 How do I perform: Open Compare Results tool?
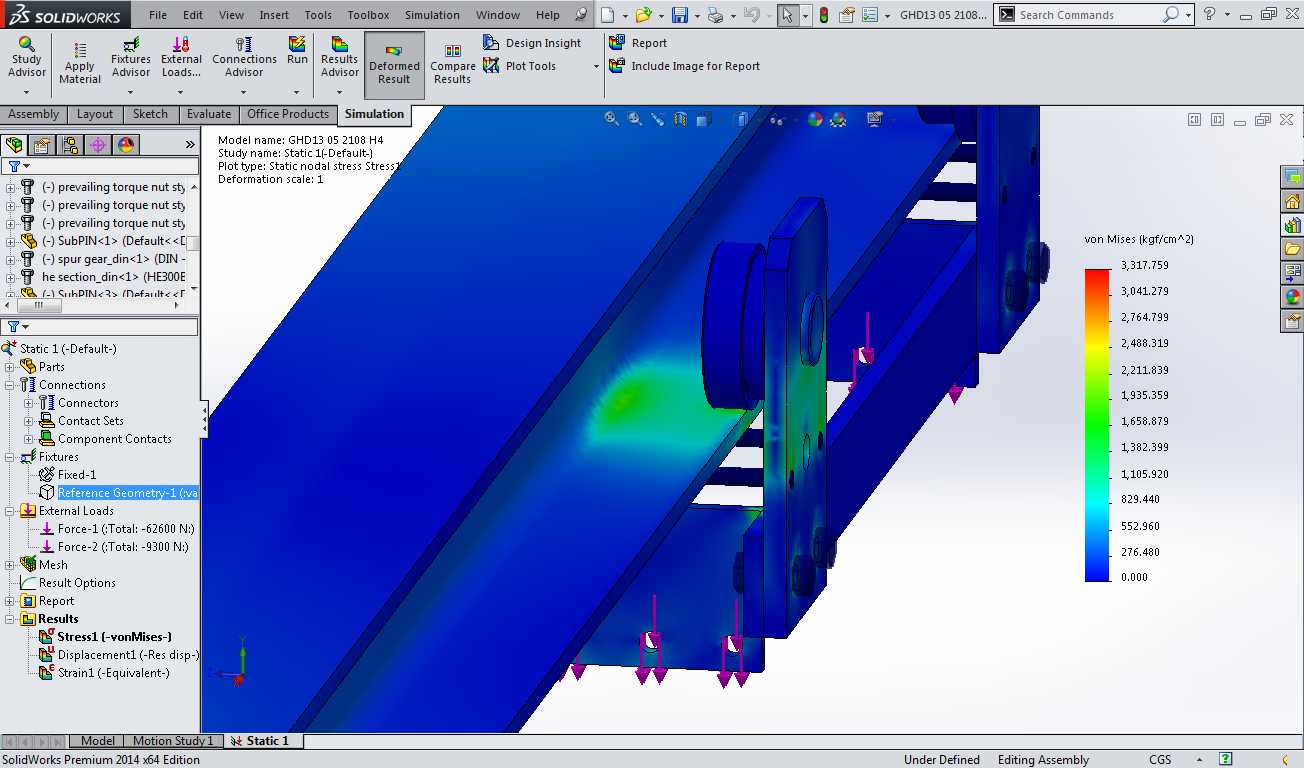452,65
